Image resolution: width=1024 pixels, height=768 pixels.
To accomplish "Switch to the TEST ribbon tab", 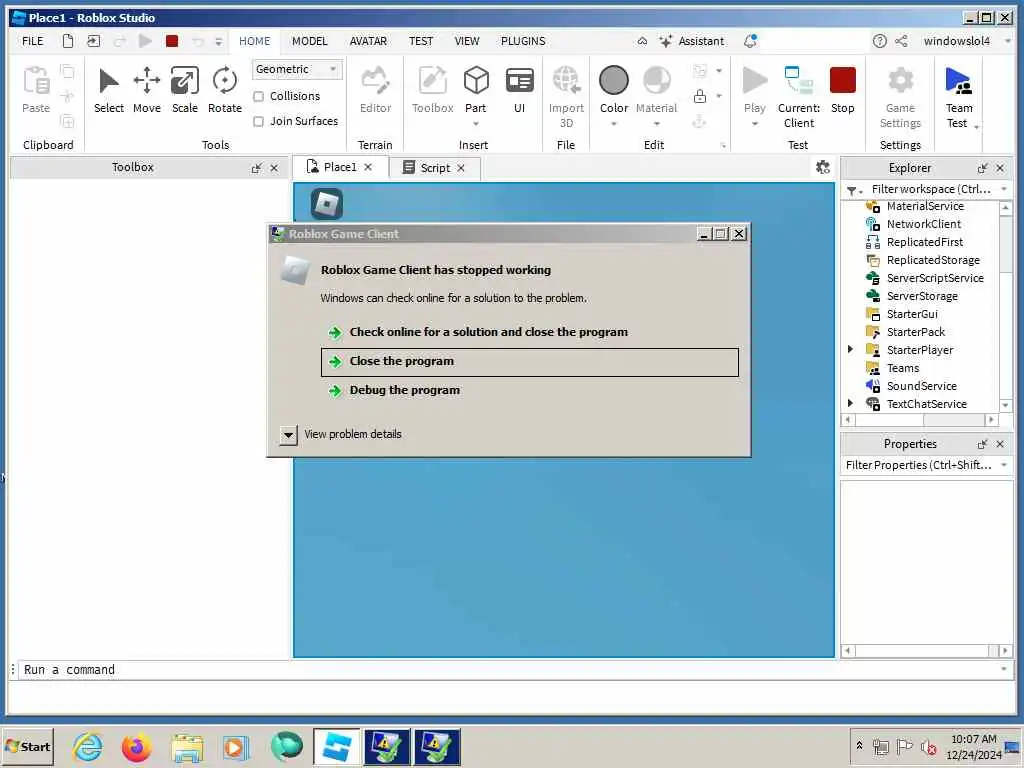I will [421, 41].
